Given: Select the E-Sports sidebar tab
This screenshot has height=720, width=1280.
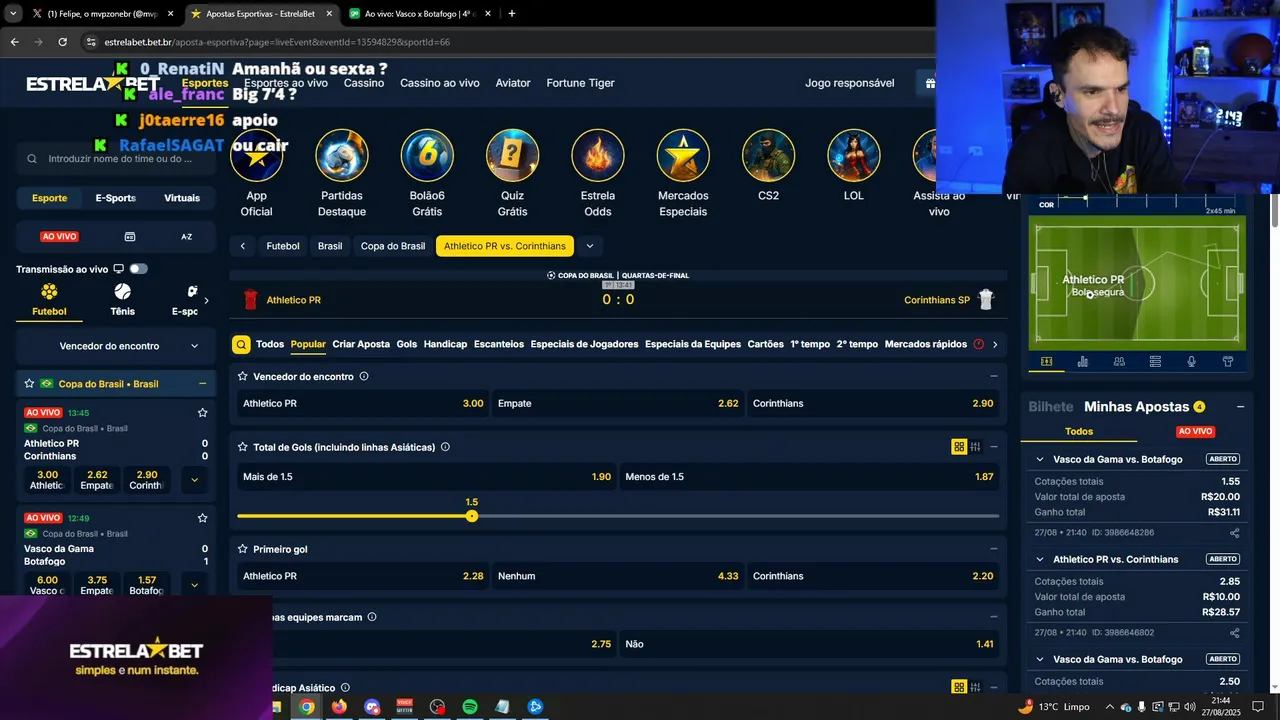Looking at the screenshot, I should point(116,198).
